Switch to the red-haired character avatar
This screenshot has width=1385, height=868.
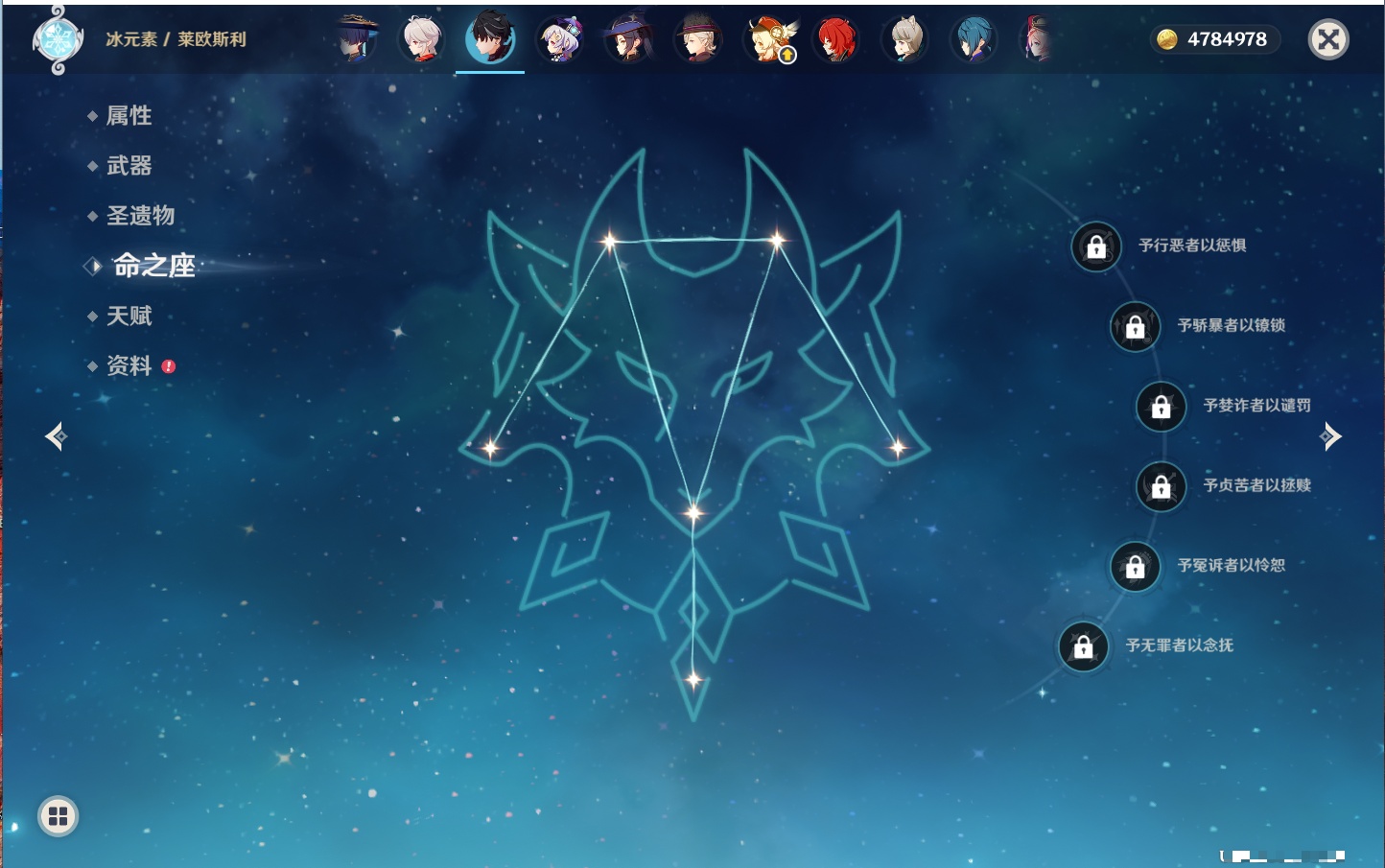click(835, 39)
